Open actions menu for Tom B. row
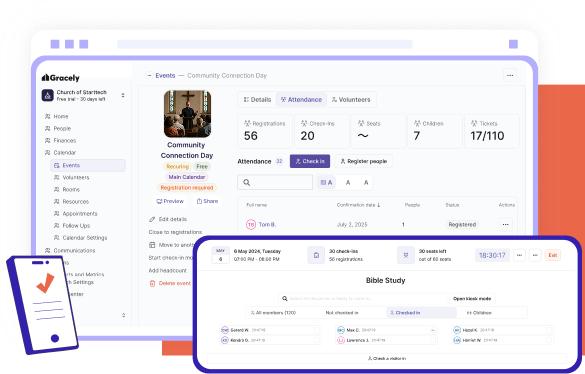The image size is (585, 374). pos(506,224)
